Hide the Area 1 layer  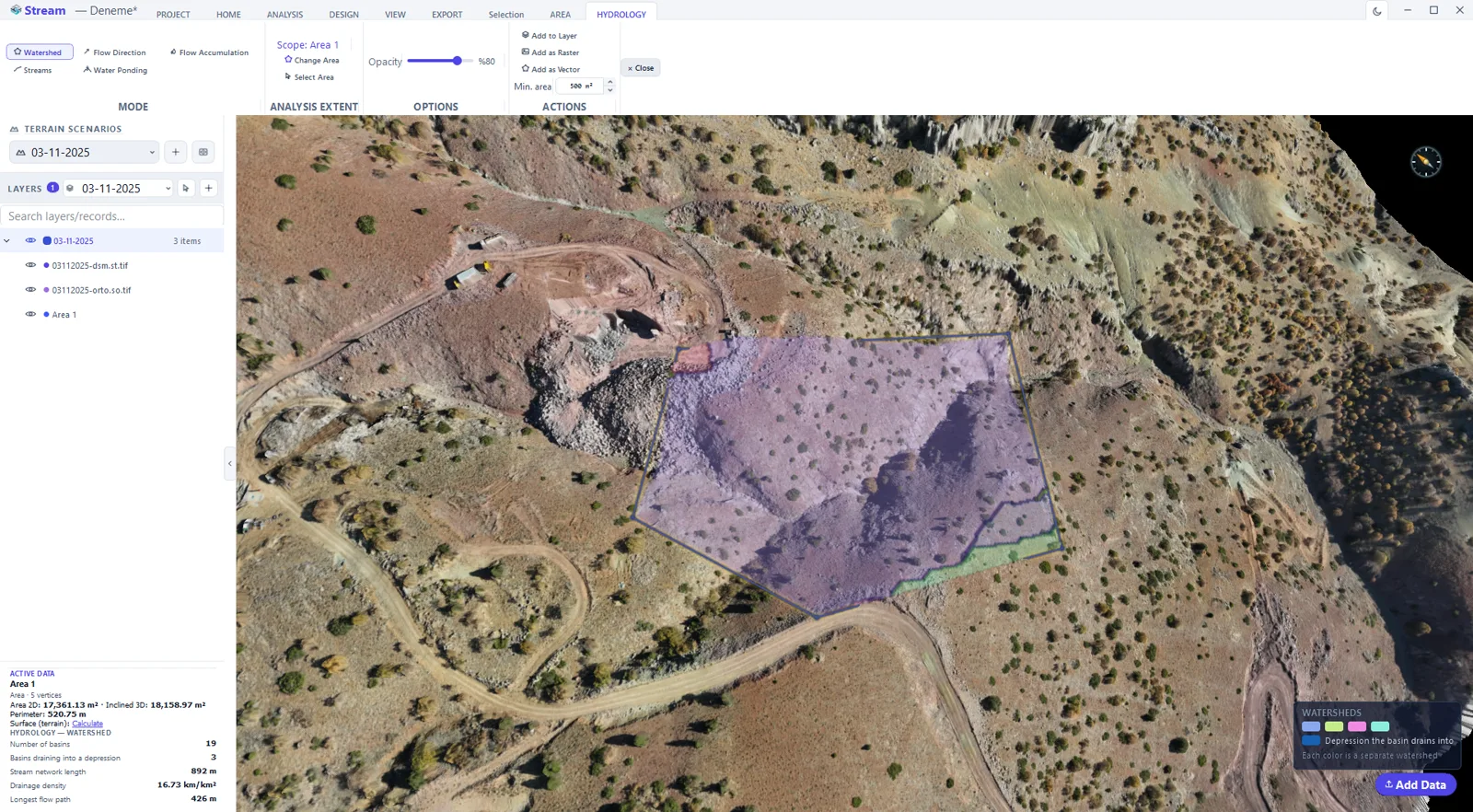point(30,315)
